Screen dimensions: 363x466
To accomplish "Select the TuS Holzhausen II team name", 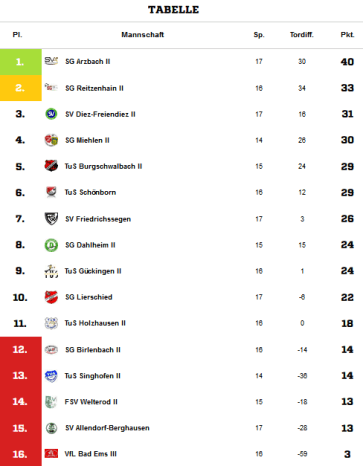I will 95,323.
